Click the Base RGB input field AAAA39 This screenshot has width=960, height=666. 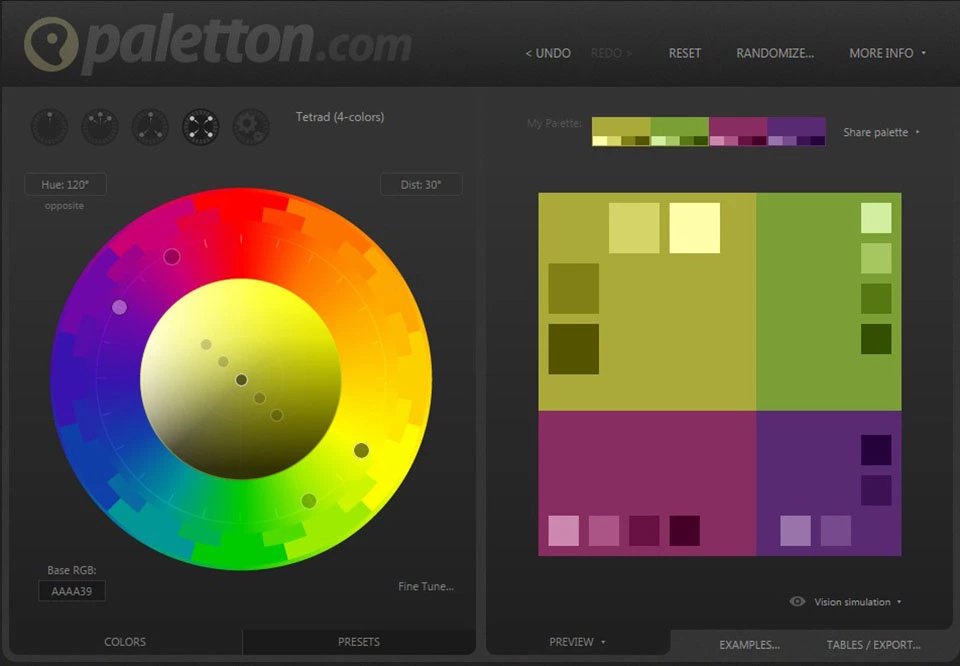pos(72,591)
